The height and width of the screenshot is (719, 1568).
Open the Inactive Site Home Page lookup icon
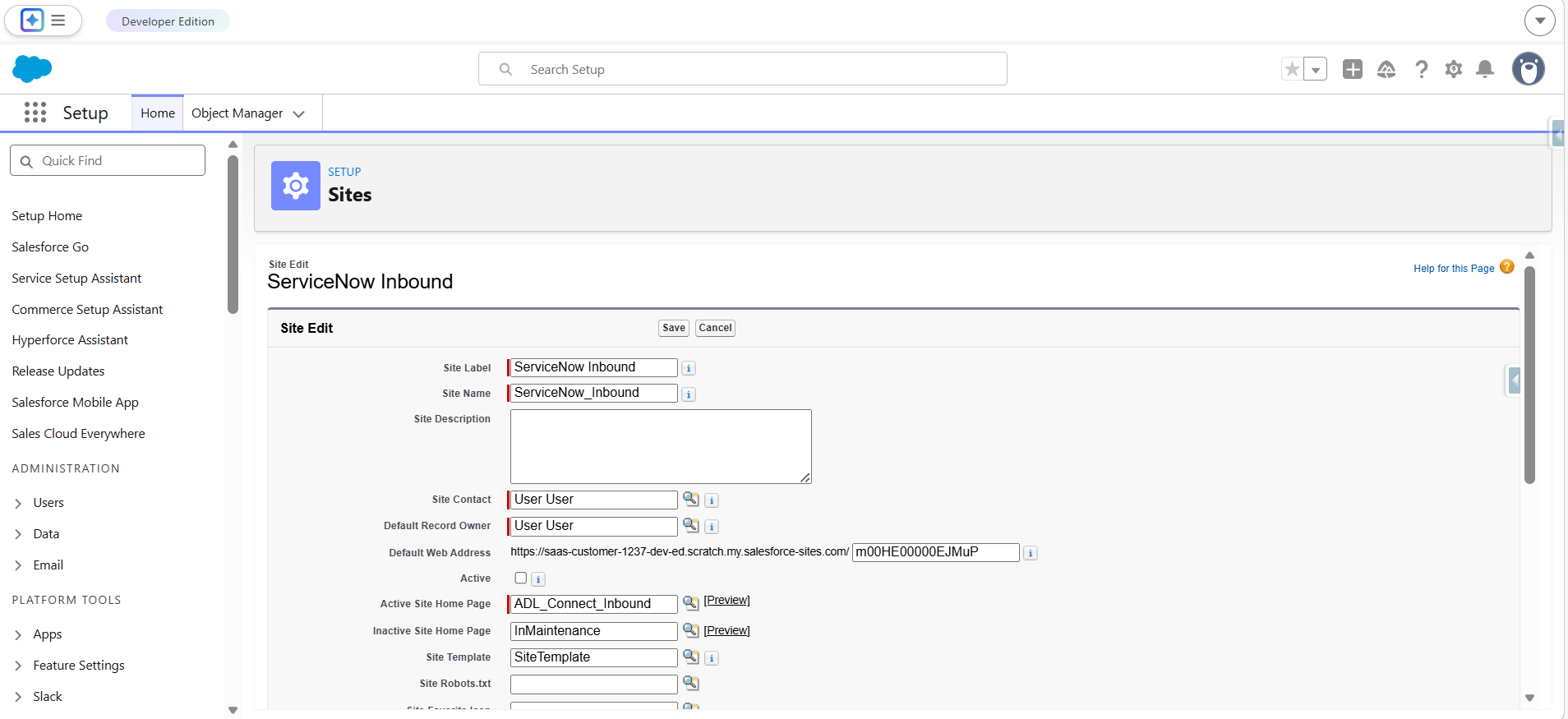click(x=691, y=630)
